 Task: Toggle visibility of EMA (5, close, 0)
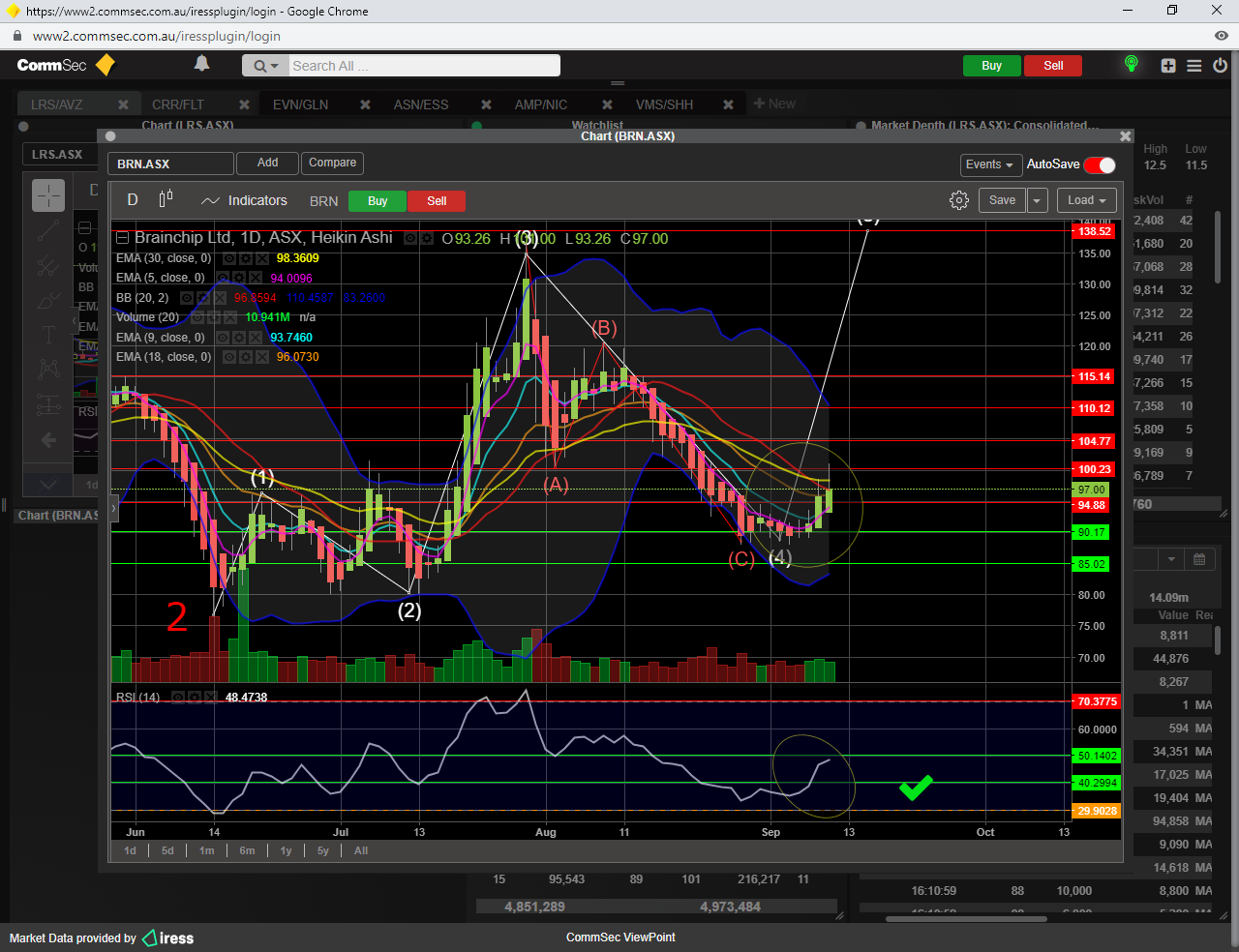pyautogui.click(x=224, y=278)
